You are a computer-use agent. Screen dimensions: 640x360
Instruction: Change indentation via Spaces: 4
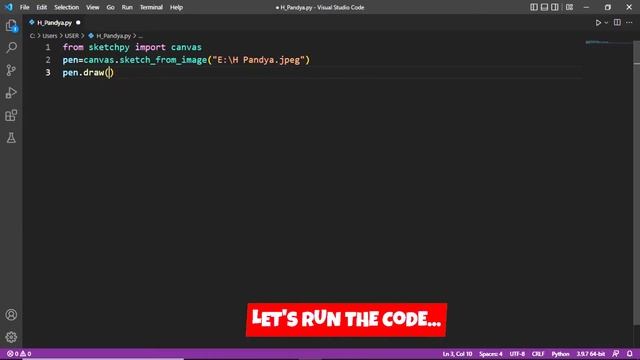coord(491,354)
